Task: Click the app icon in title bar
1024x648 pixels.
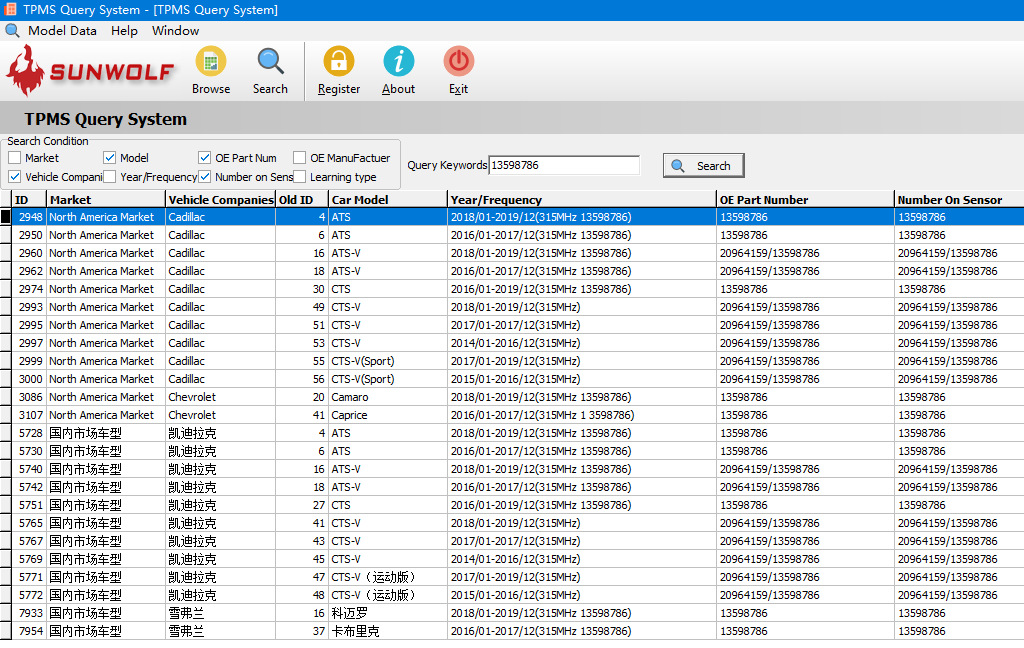Action: point(10,10)
